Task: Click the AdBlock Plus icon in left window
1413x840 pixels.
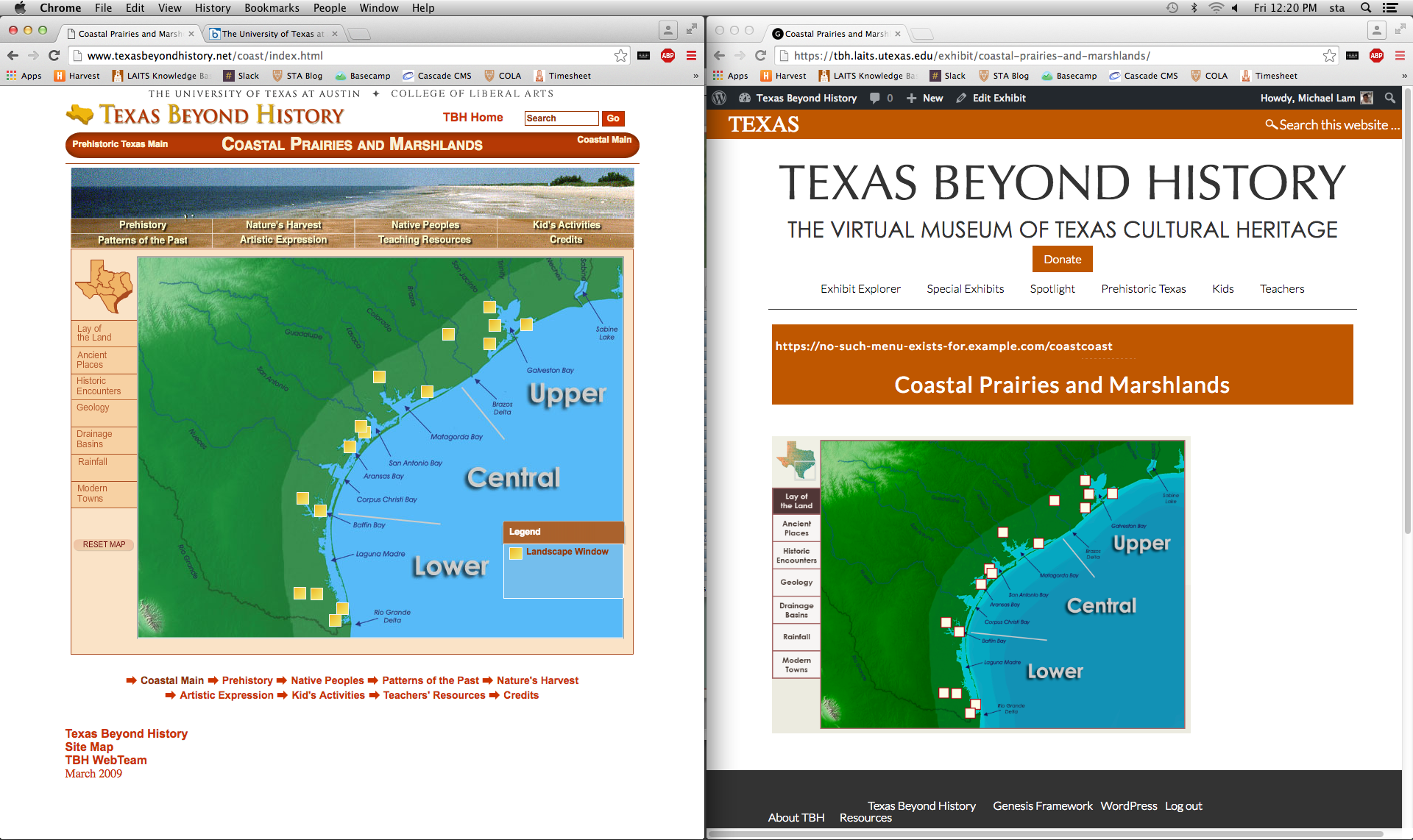Action: coord(668,55)
